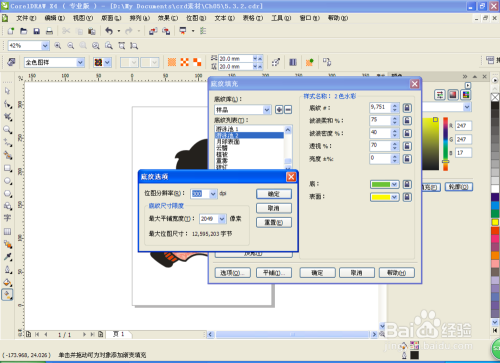Toggle the lock for 底纹 # value

407,108
